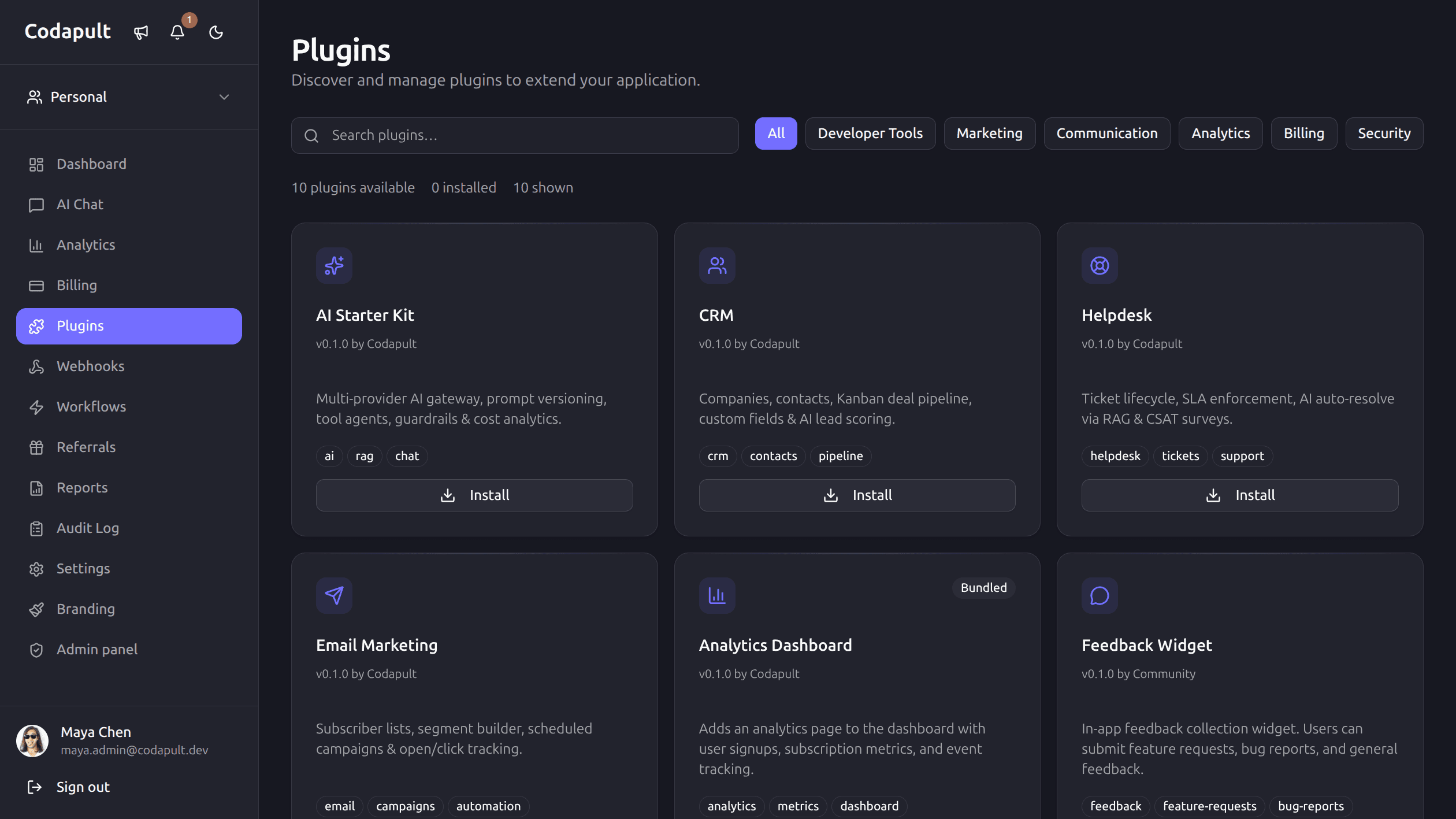Screen dimensions: 1456x819
Task: Click the Audit Log clipboard icon
Action: pyautogui.click(x=36, y=529)
